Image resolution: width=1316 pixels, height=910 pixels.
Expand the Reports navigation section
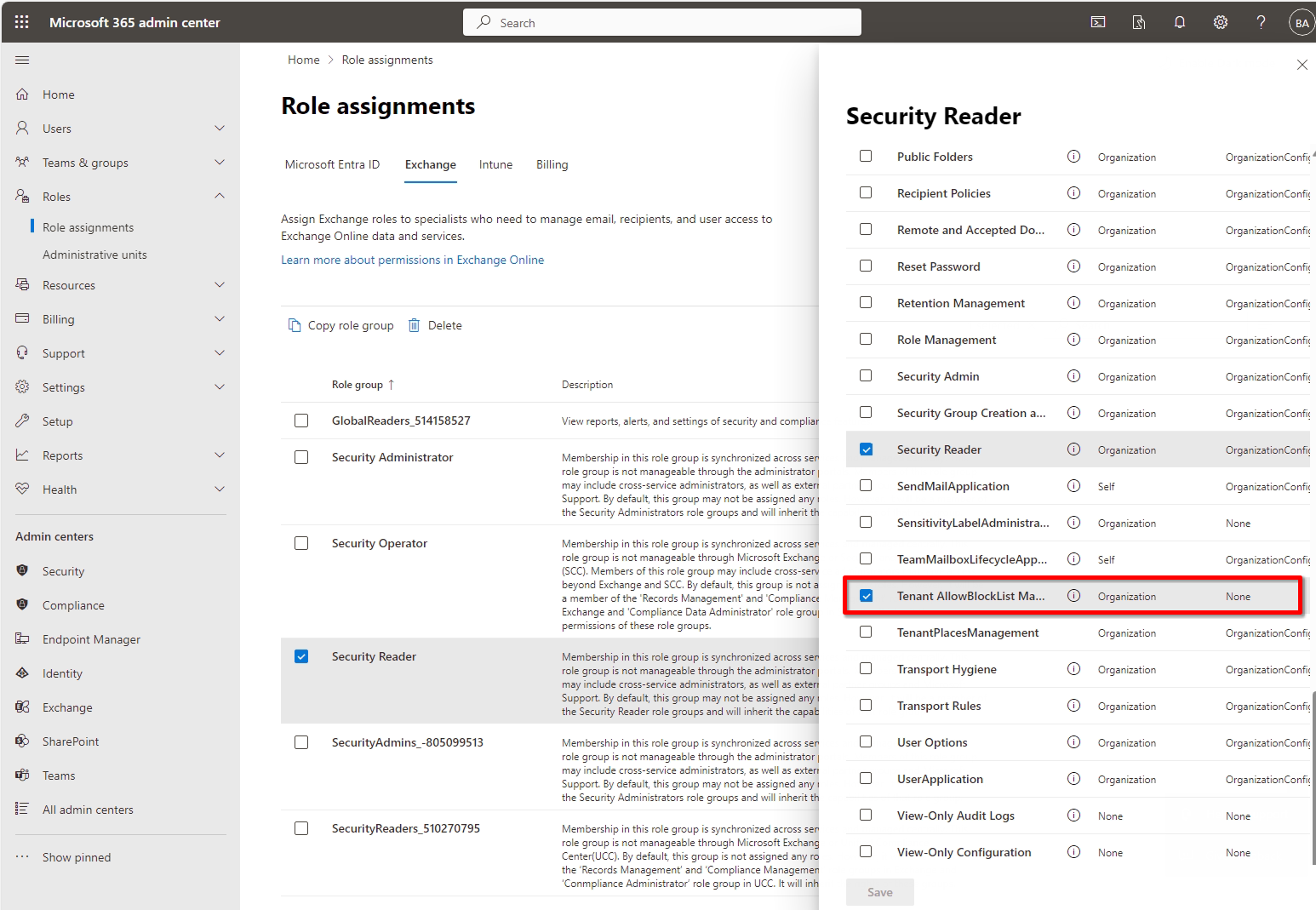click(220, 455)
